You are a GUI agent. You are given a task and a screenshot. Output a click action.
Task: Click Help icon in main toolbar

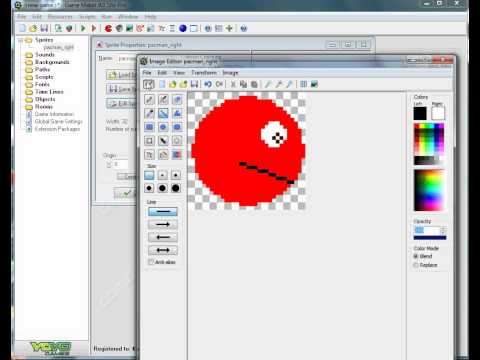[x=244, y=28]
